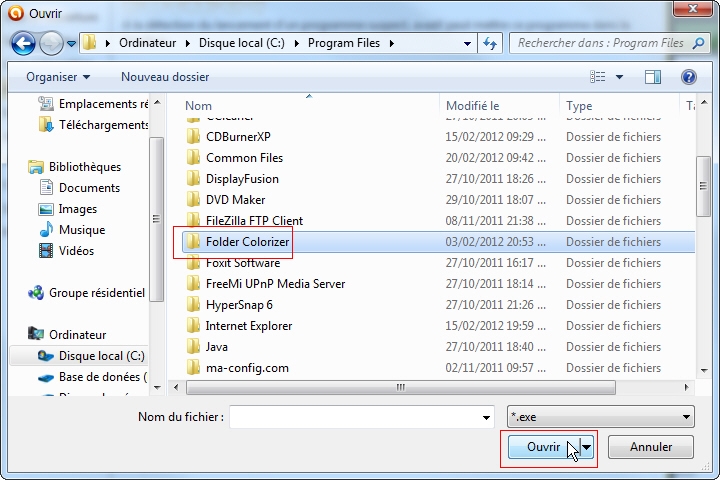Click the greyed Forward navigation arrow

pos(51,44)
